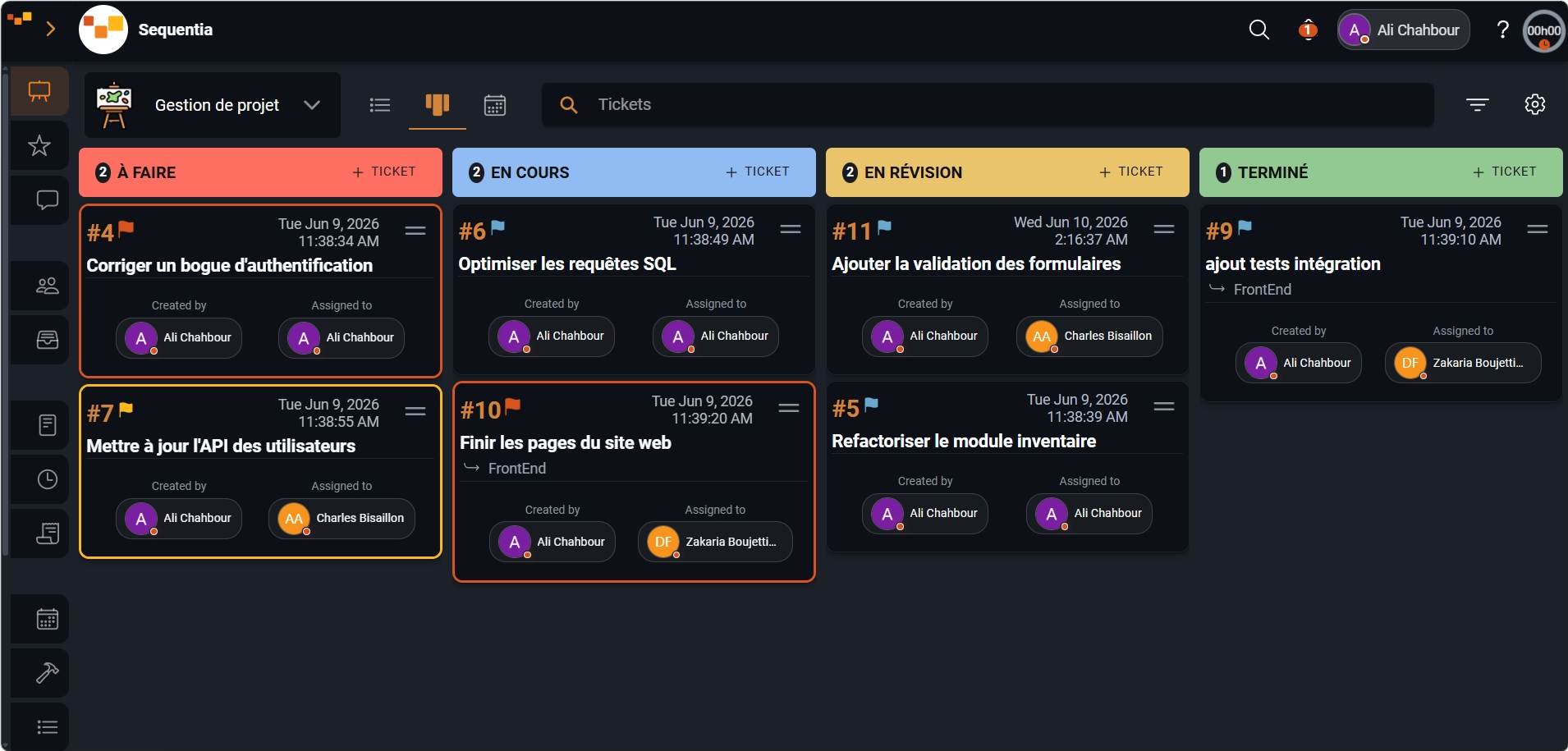Add a ticket in TERMINÉ column
Image resolution: width=1568 pixels, height=751 pixels.
pos(1505,172)
